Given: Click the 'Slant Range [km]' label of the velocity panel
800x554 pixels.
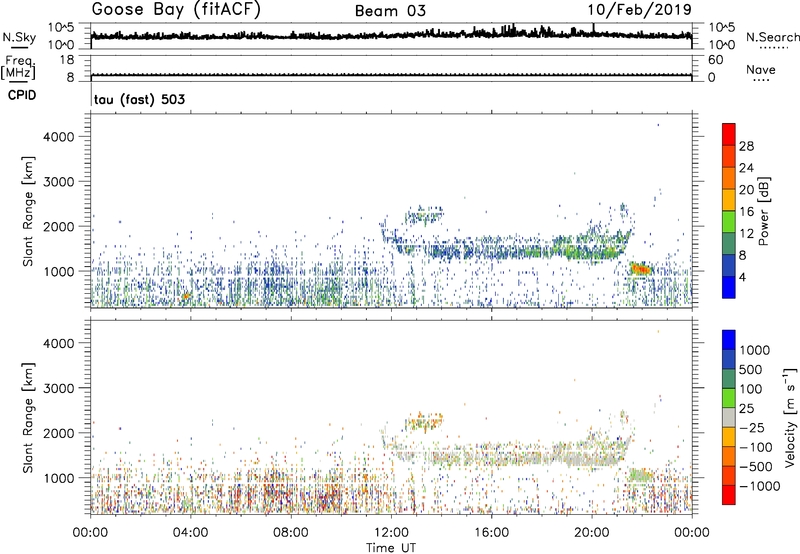Looking at the screenshot, I should (x=28, y=418).
